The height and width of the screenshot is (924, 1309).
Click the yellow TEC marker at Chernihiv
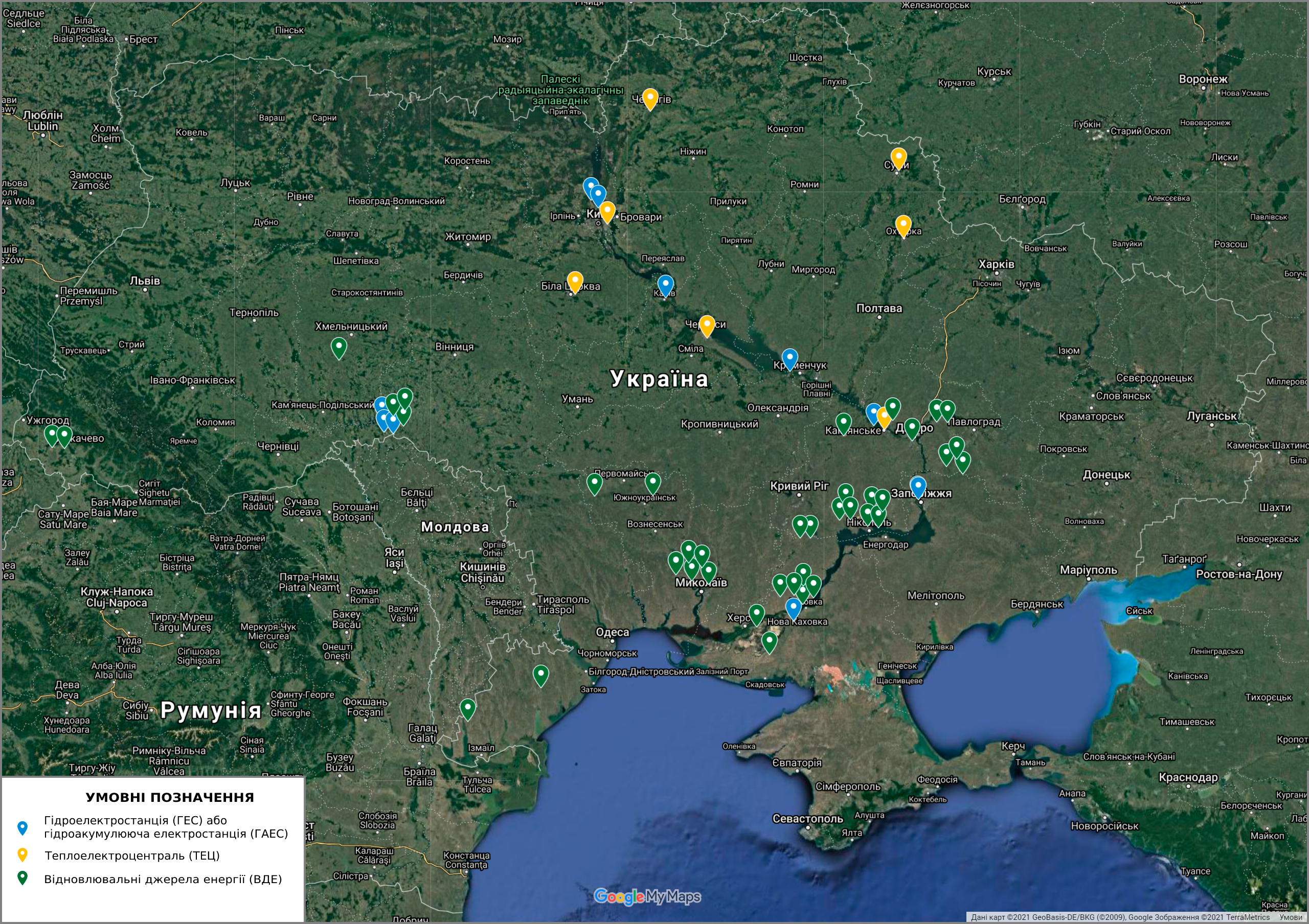point(650,99)
